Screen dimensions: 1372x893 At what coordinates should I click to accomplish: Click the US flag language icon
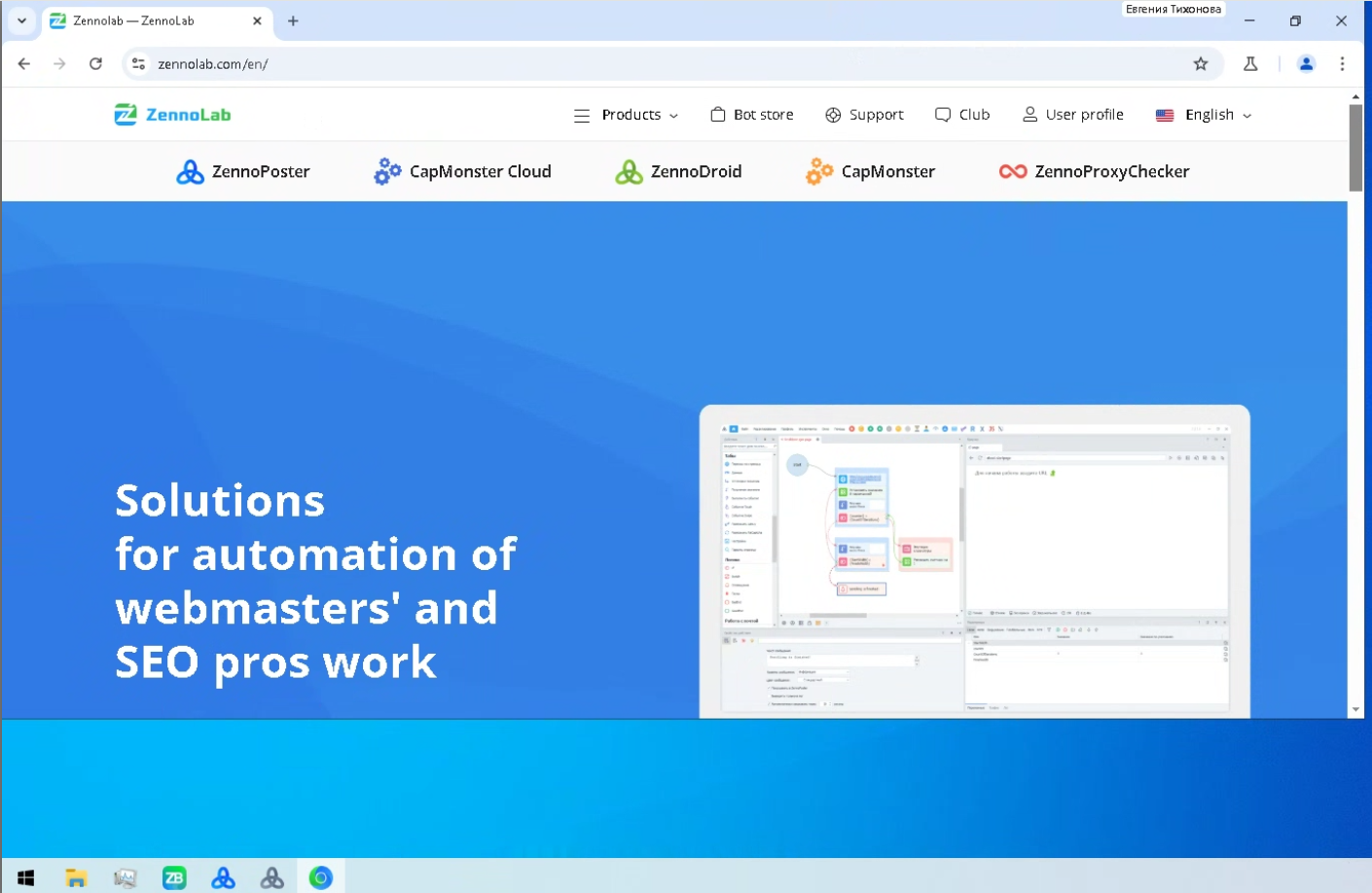(1165, 115)
